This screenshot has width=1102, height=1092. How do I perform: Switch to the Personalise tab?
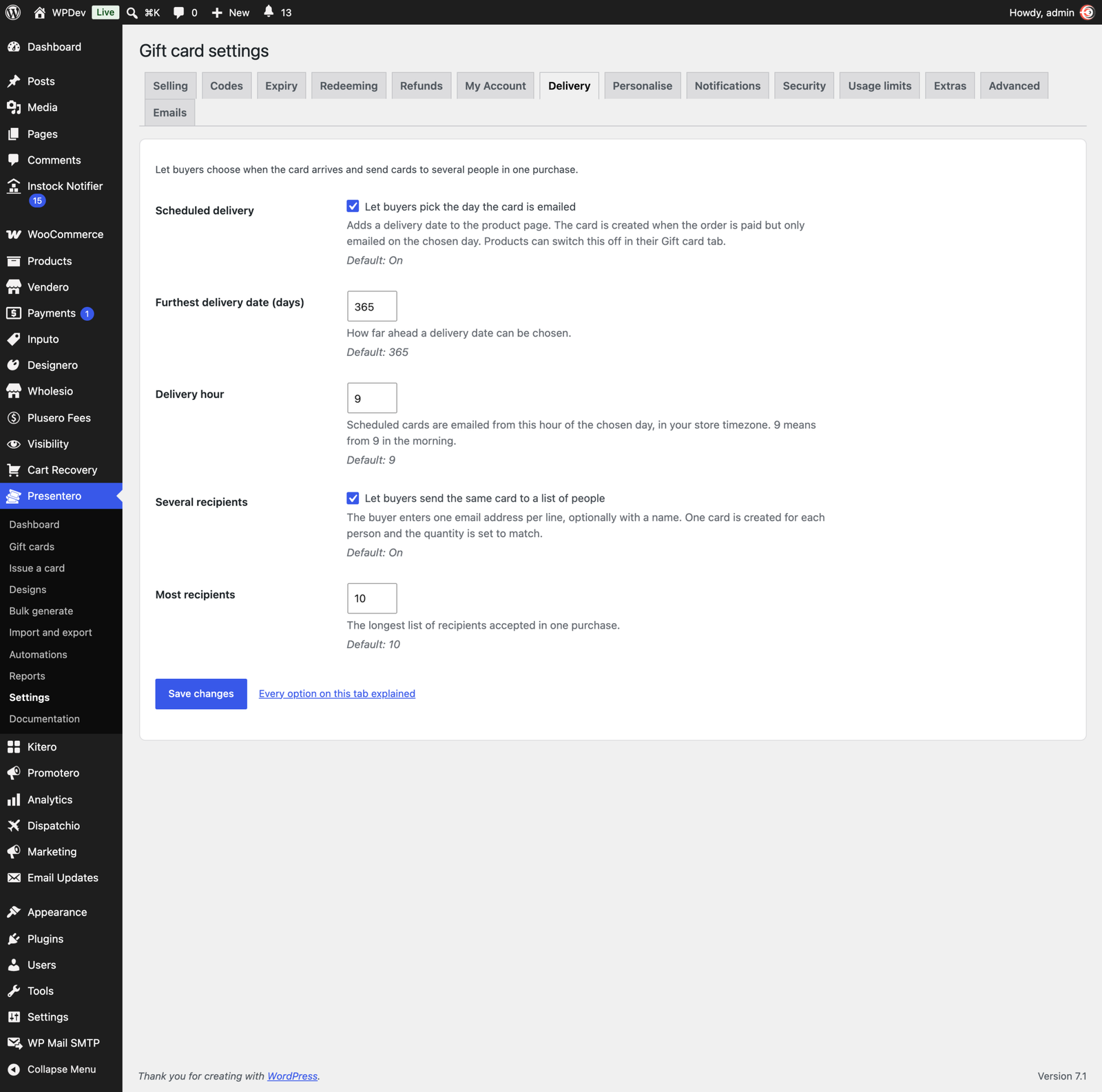[x=643, y=86]
